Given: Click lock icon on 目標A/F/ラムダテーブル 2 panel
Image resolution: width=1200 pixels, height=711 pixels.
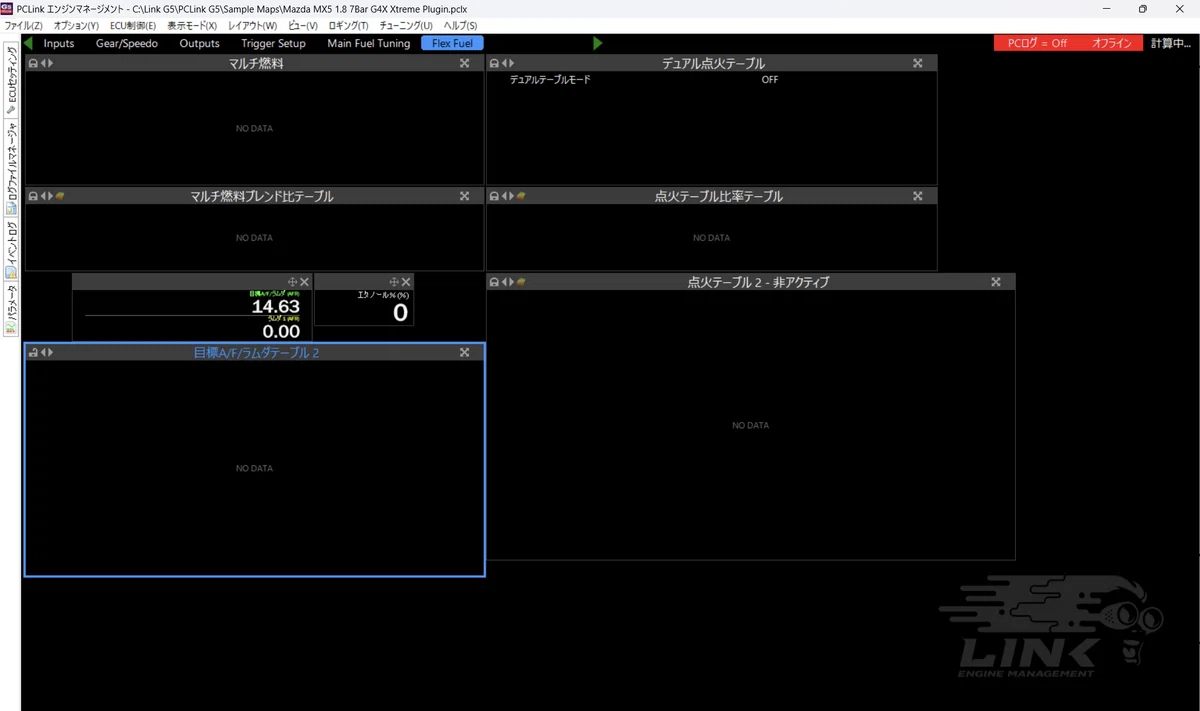Looking at the screenshot, I should pos(33,352).
